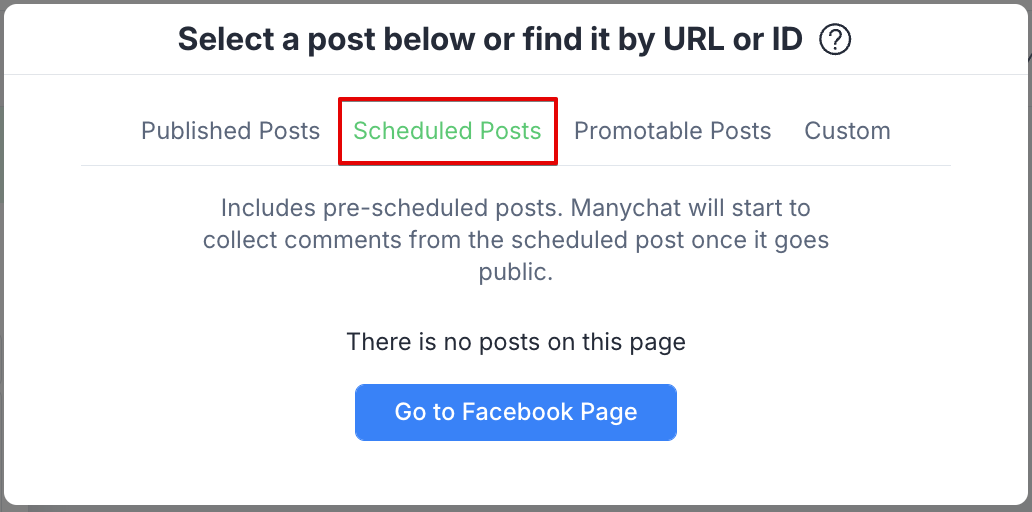Viewport: 1032px width, 512px height.
Task: Open the Promotable Posts tab
Action: (x=673, y=130)
